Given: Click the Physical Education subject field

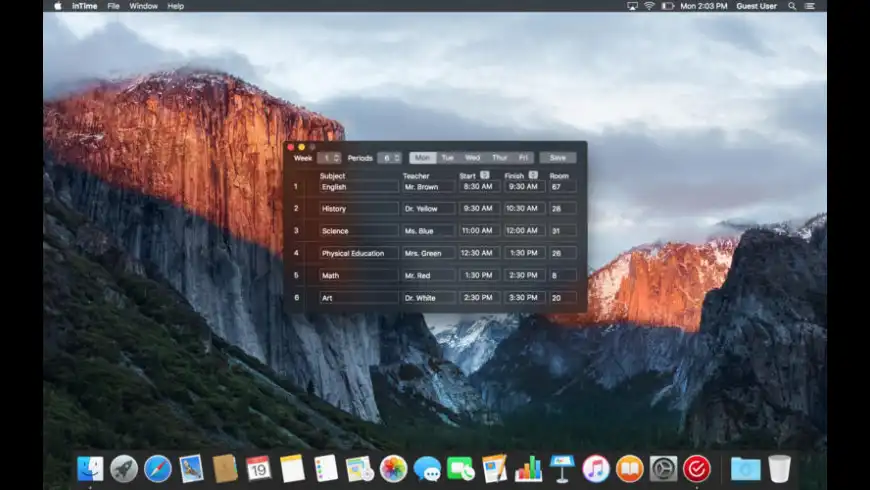Looking at the screenshot, I should click(x=358, y=253).
